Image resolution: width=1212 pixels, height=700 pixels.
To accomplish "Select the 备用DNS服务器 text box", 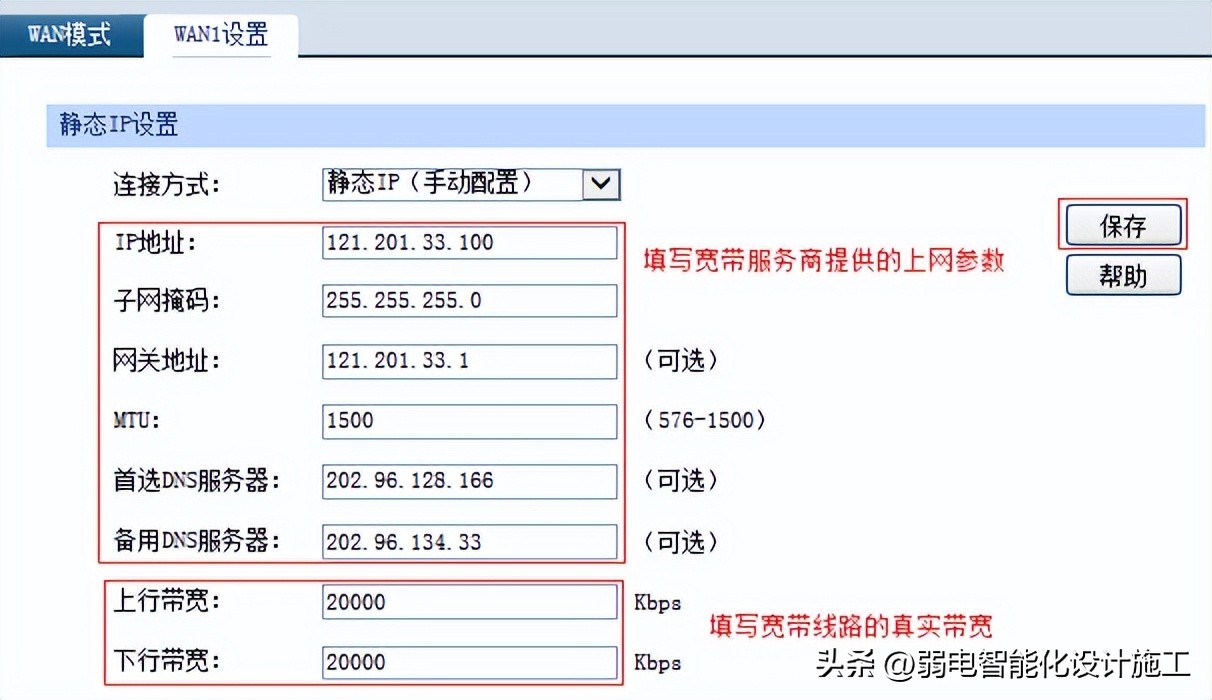I will (469, 542).
